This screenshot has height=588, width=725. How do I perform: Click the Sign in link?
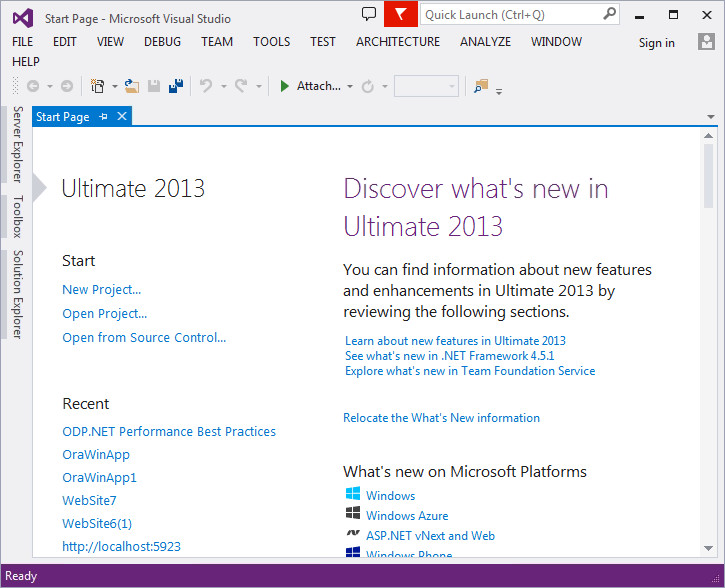(x=657, y=43)
